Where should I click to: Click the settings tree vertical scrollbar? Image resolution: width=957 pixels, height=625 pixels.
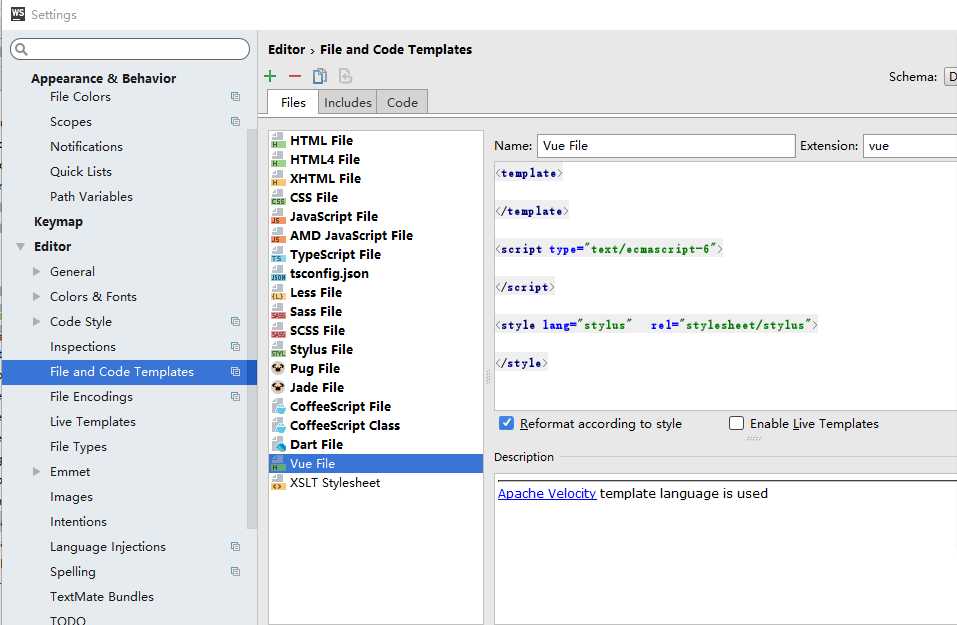point(251,330)
